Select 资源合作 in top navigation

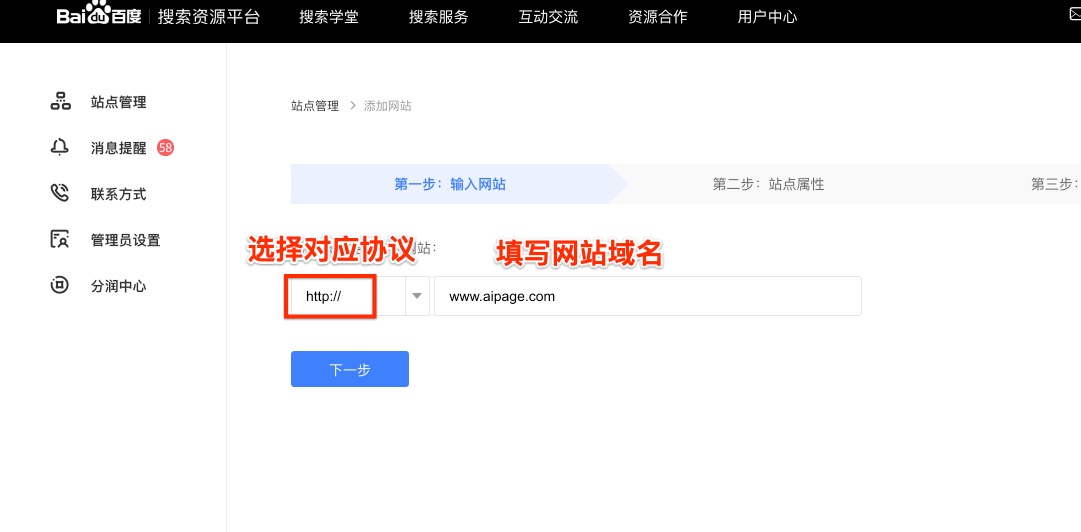point(657,17)
